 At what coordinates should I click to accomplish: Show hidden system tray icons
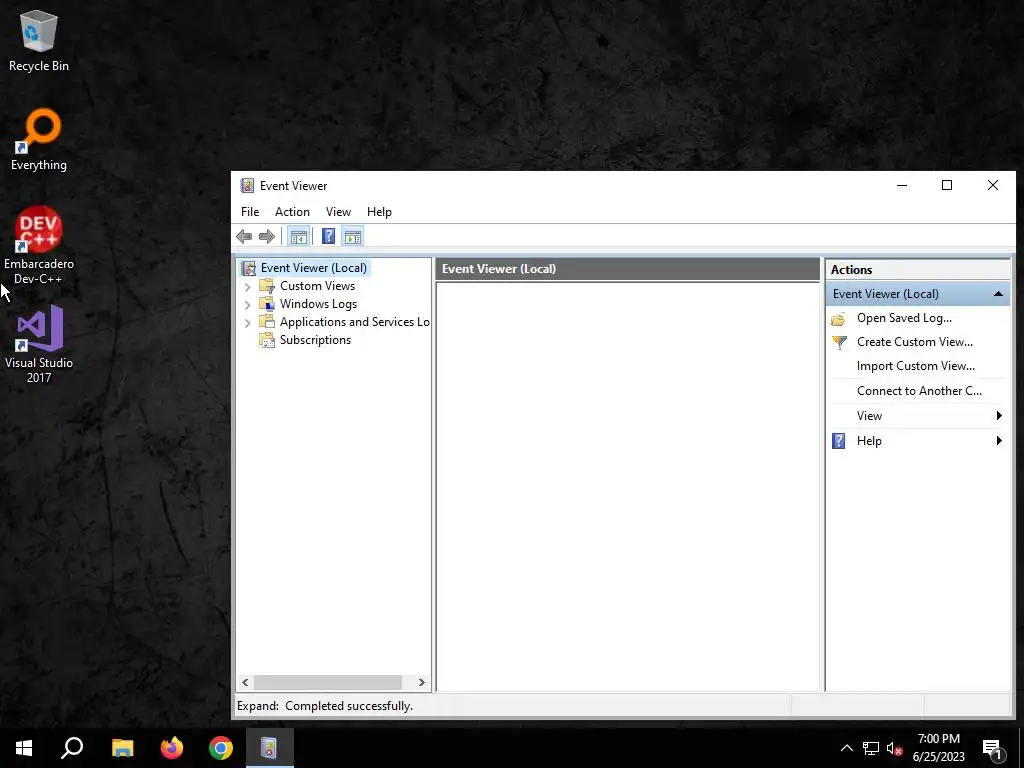(846, 748)
